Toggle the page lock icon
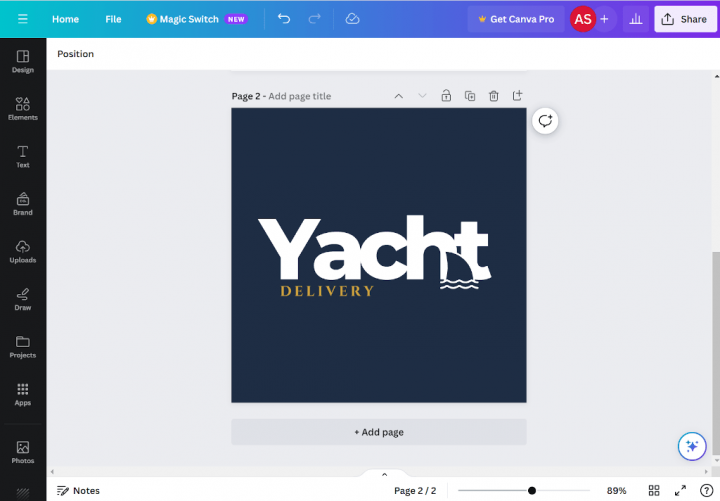The height and width of the screenshot is (501, 720). pos(446,96)
